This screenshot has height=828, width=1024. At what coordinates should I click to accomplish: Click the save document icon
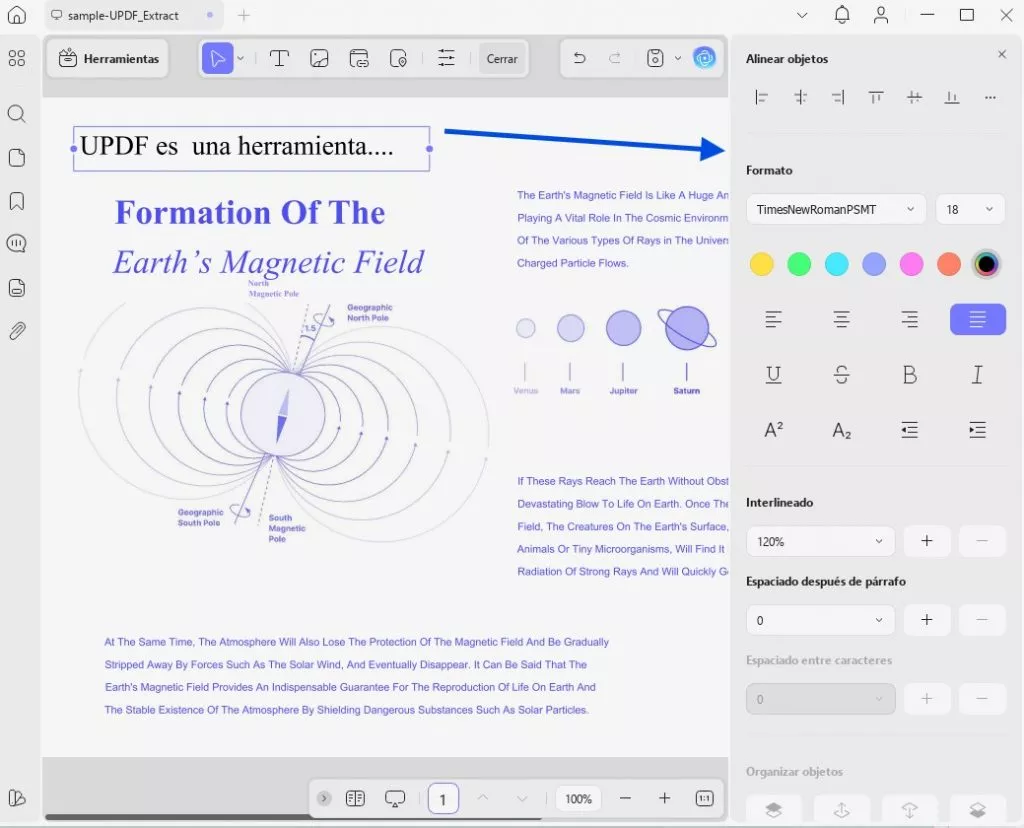coord(655,58)
